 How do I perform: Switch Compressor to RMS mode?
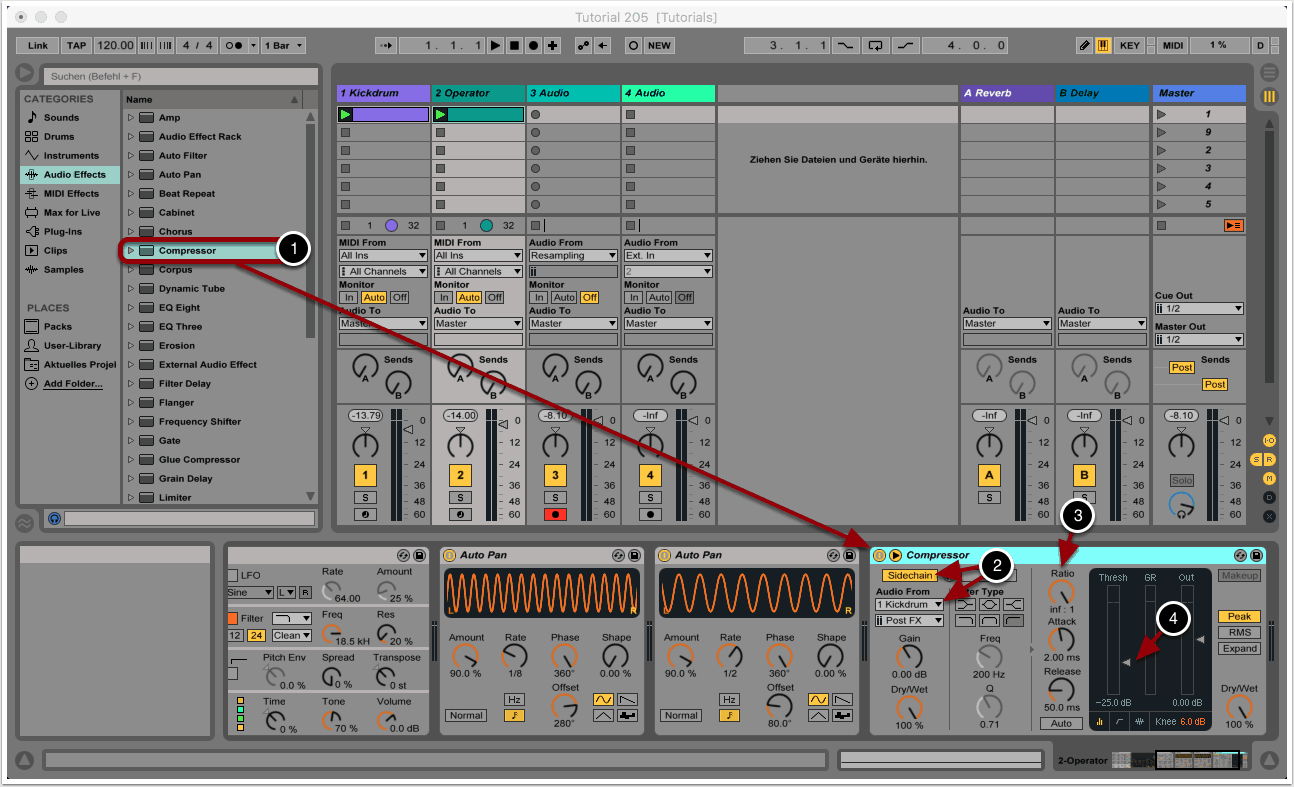[x=1239, y=633]
